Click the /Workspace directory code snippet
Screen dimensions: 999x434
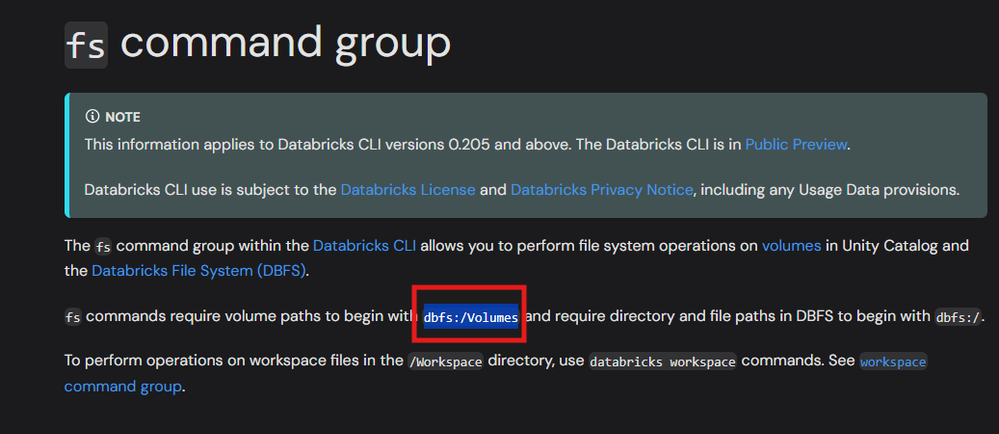click(x=445, y=361)
